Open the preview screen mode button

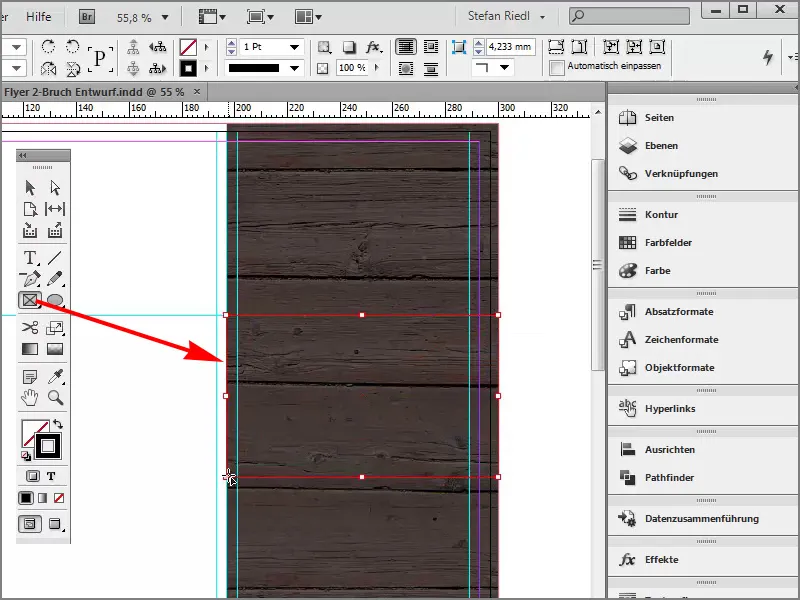[x=55, y=524]
